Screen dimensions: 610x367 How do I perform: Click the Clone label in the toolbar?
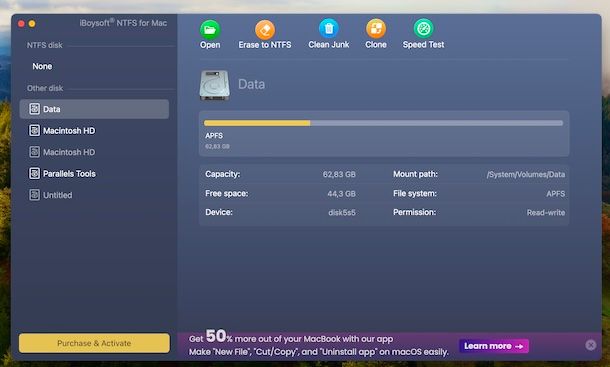coord(376,45)
